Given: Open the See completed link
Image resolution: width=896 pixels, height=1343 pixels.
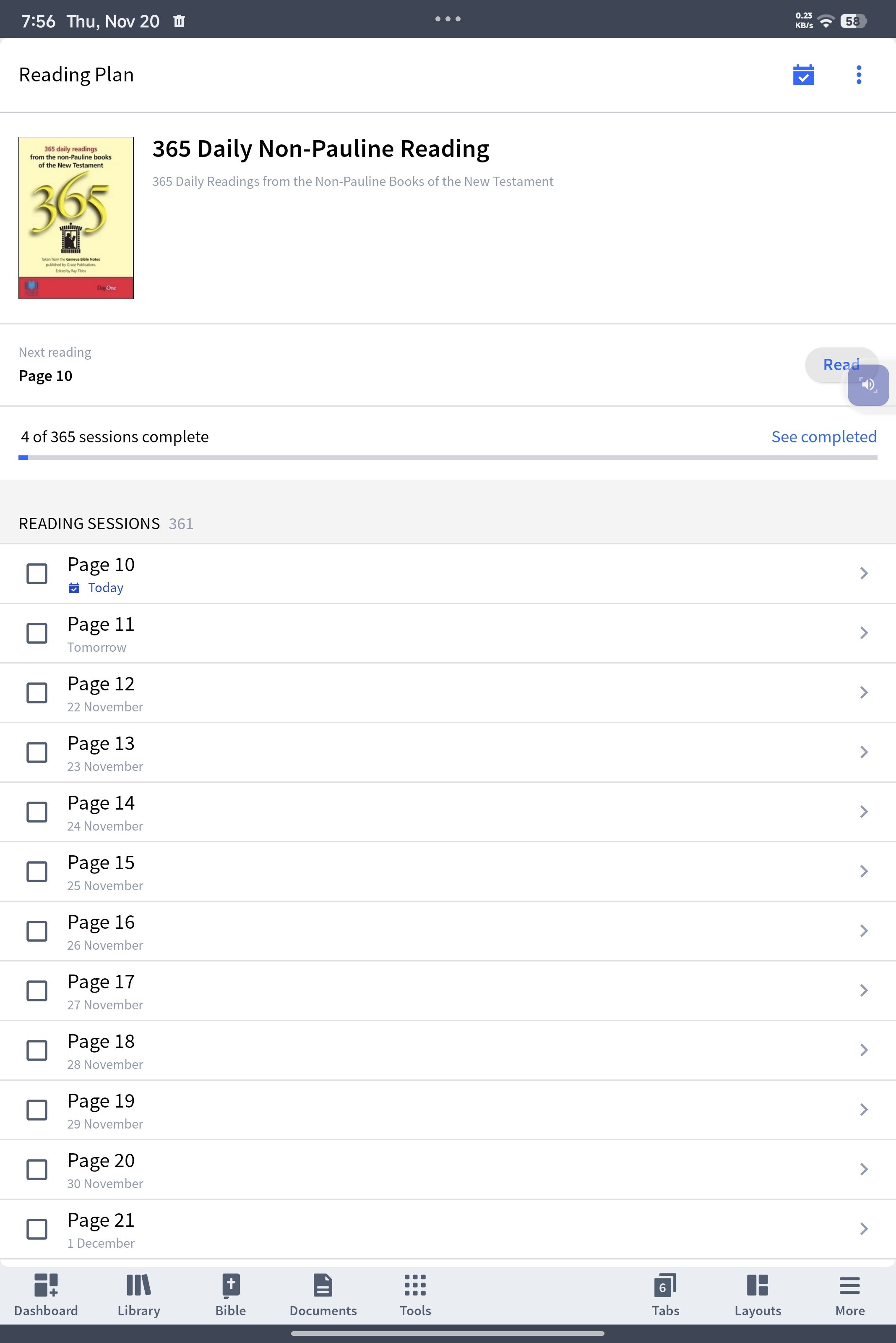Looking at the screenshot, I should coord(823,437).
